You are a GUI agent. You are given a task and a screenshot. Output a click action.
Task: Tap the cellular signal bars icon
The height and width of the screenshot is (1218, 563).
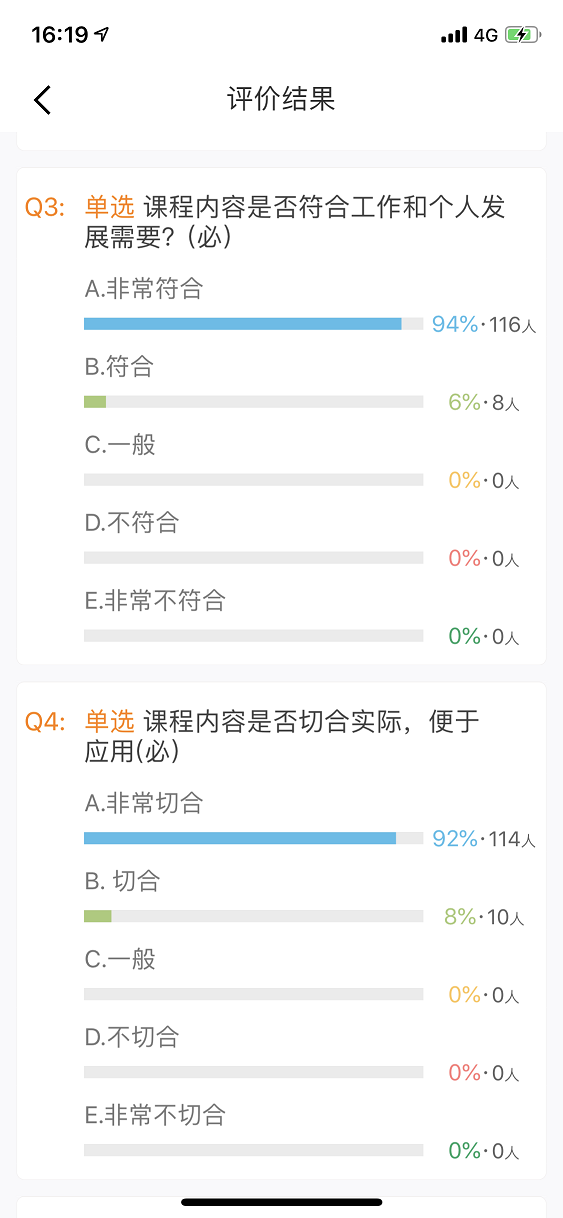coord(454,35)
